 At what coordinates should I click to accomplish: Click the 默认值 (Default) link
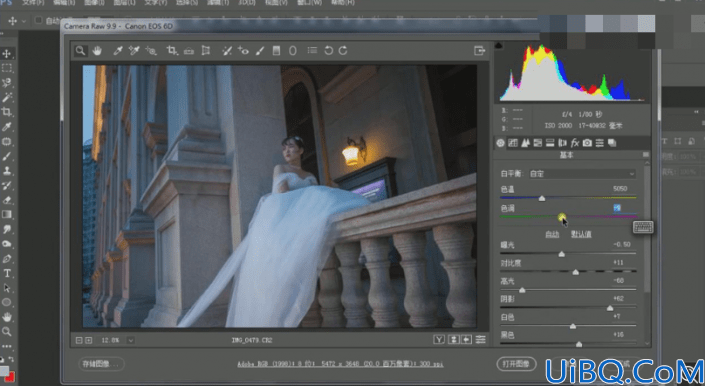click(581, 234)
